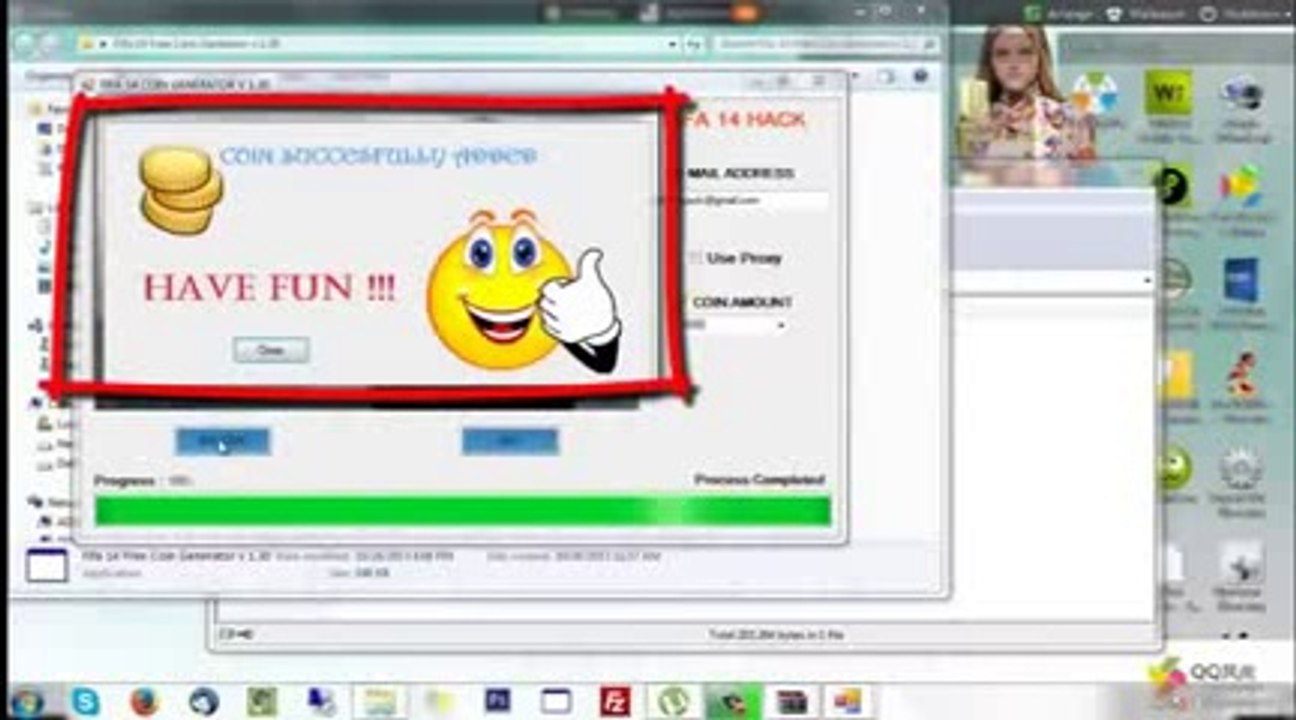Open the green W! desktop icon
The image size is (1296, 720).
(1168, 94)
